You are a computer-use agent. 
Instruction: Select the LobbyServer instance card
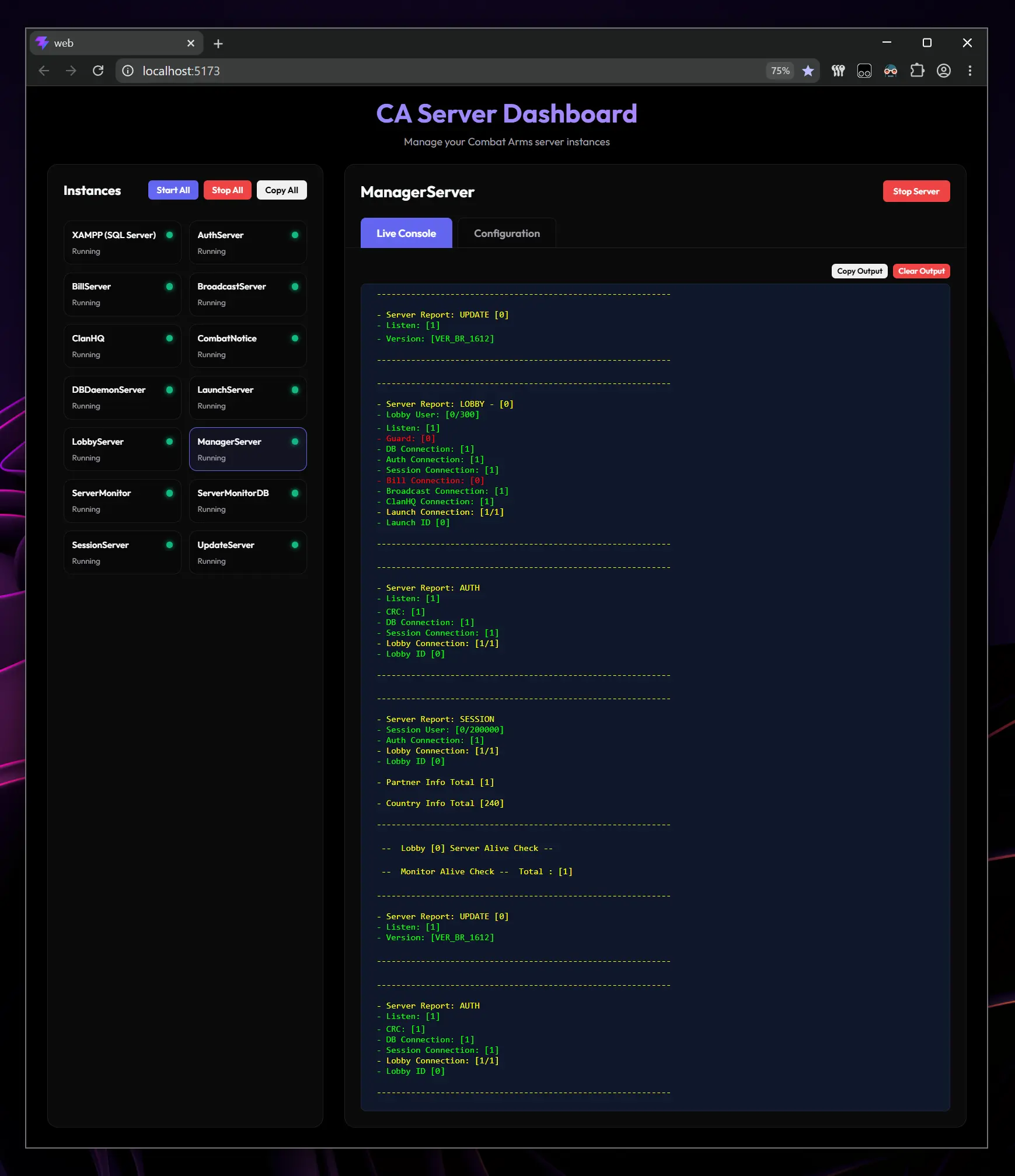(x=123, y=449)
